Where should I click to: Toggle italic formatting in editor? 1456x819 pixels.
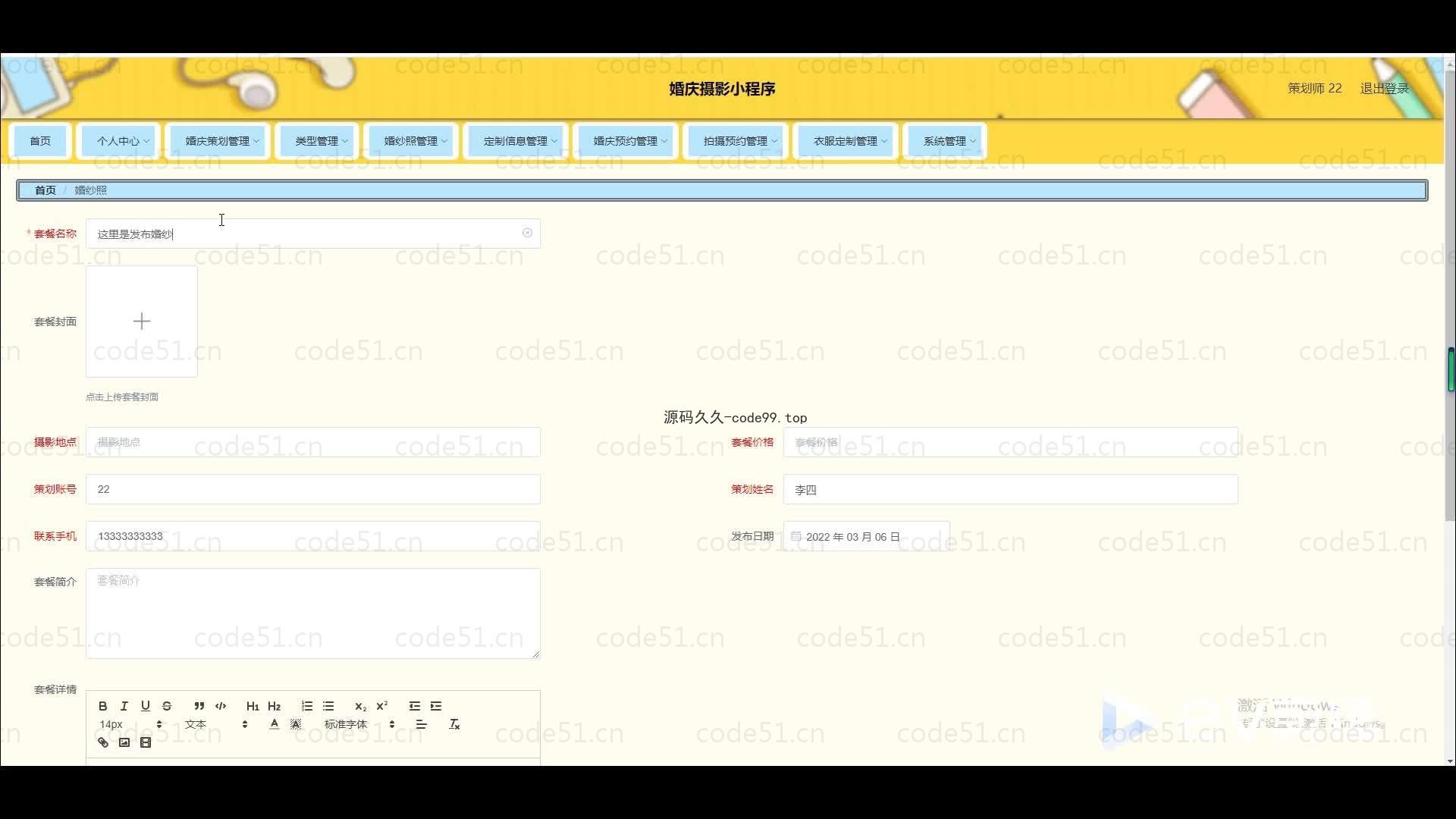(x=124, y=706)
